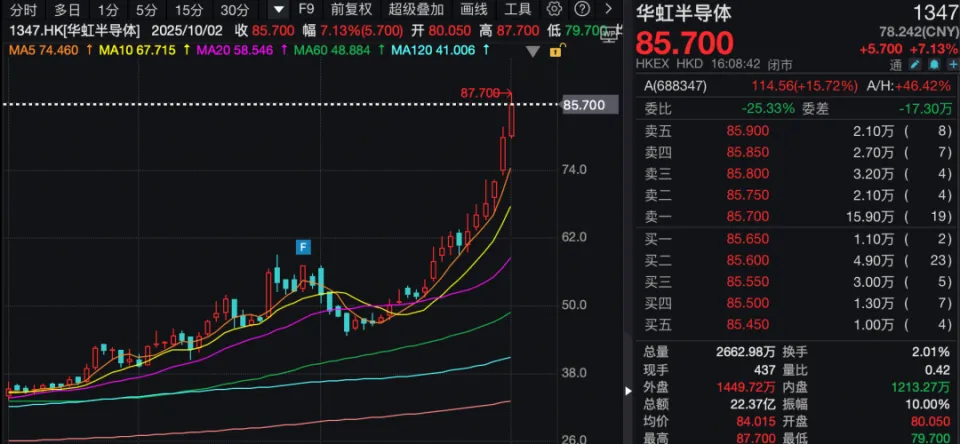Open the 多日 multi-day view

pyautogui.click(x=67, y=10)
